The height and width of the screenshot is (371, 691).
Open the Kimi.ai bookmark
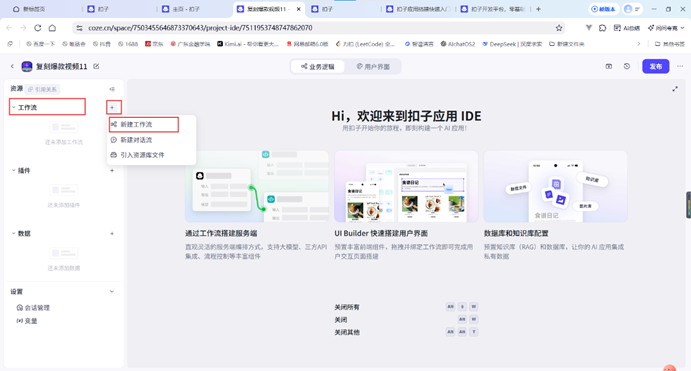click(248, 44)
